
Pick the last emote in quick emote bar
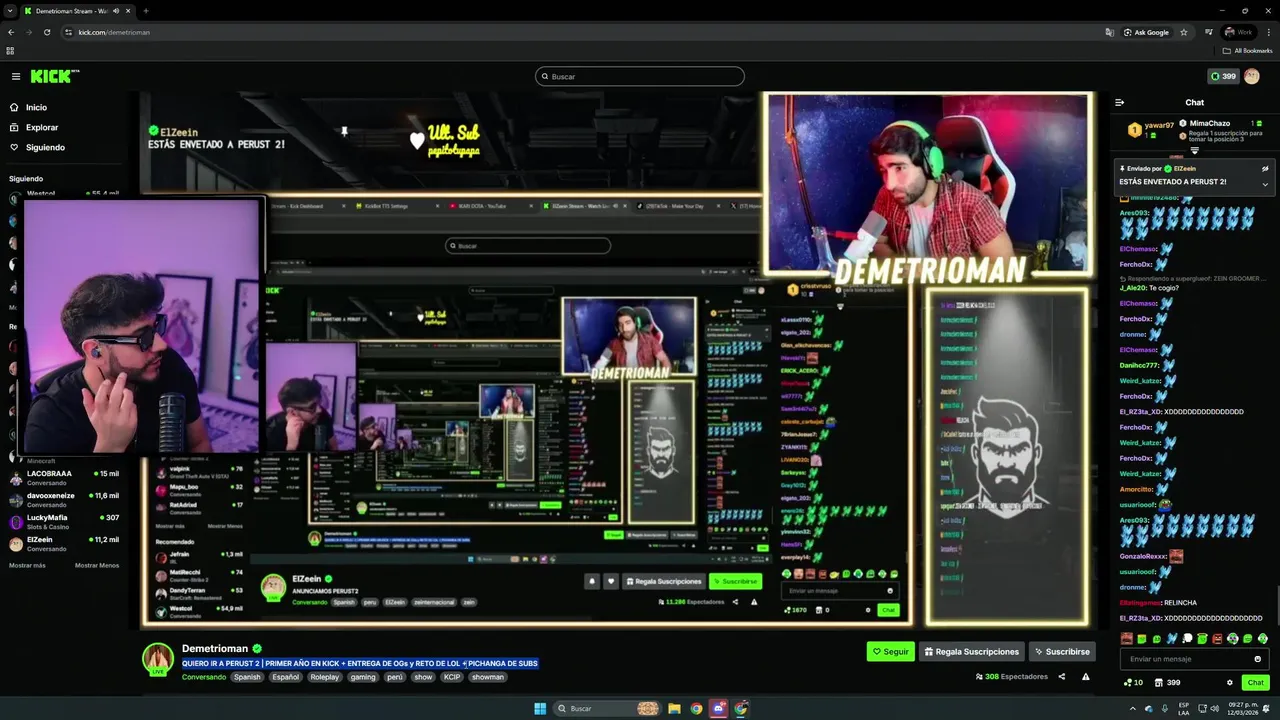1262,638
